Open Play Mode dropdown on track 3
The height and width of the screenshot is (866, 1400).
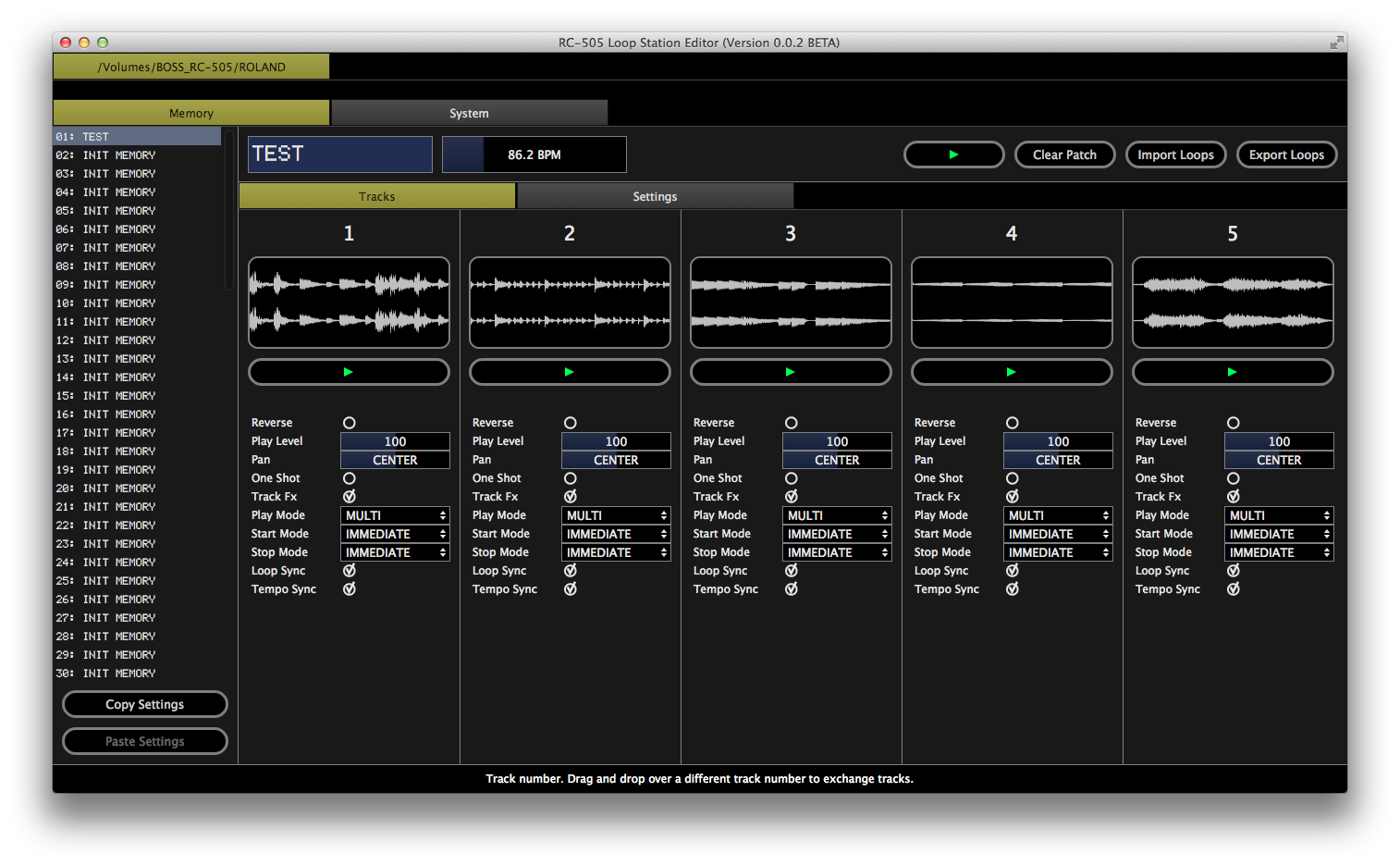[x=837, y=515]
